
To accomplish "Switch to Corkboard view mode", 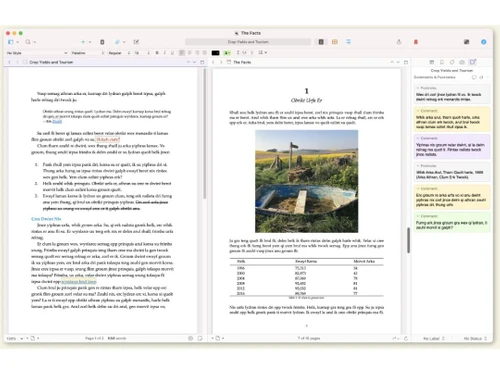I will (x=335, y=42).
